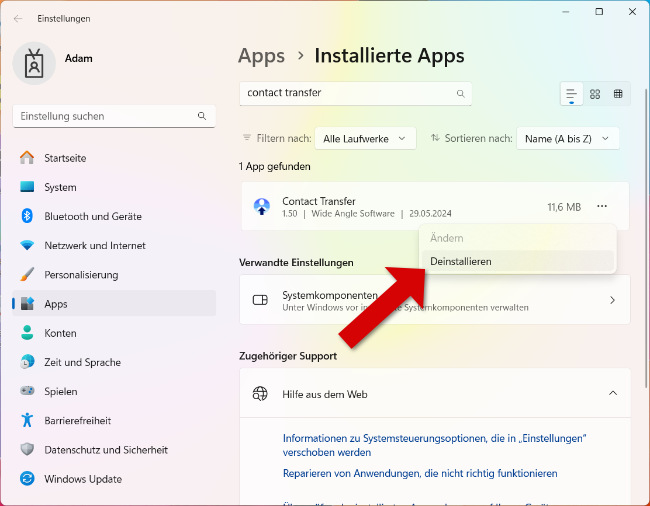Switch to grid view layout icon
The image size is (650, 506).
595,94
